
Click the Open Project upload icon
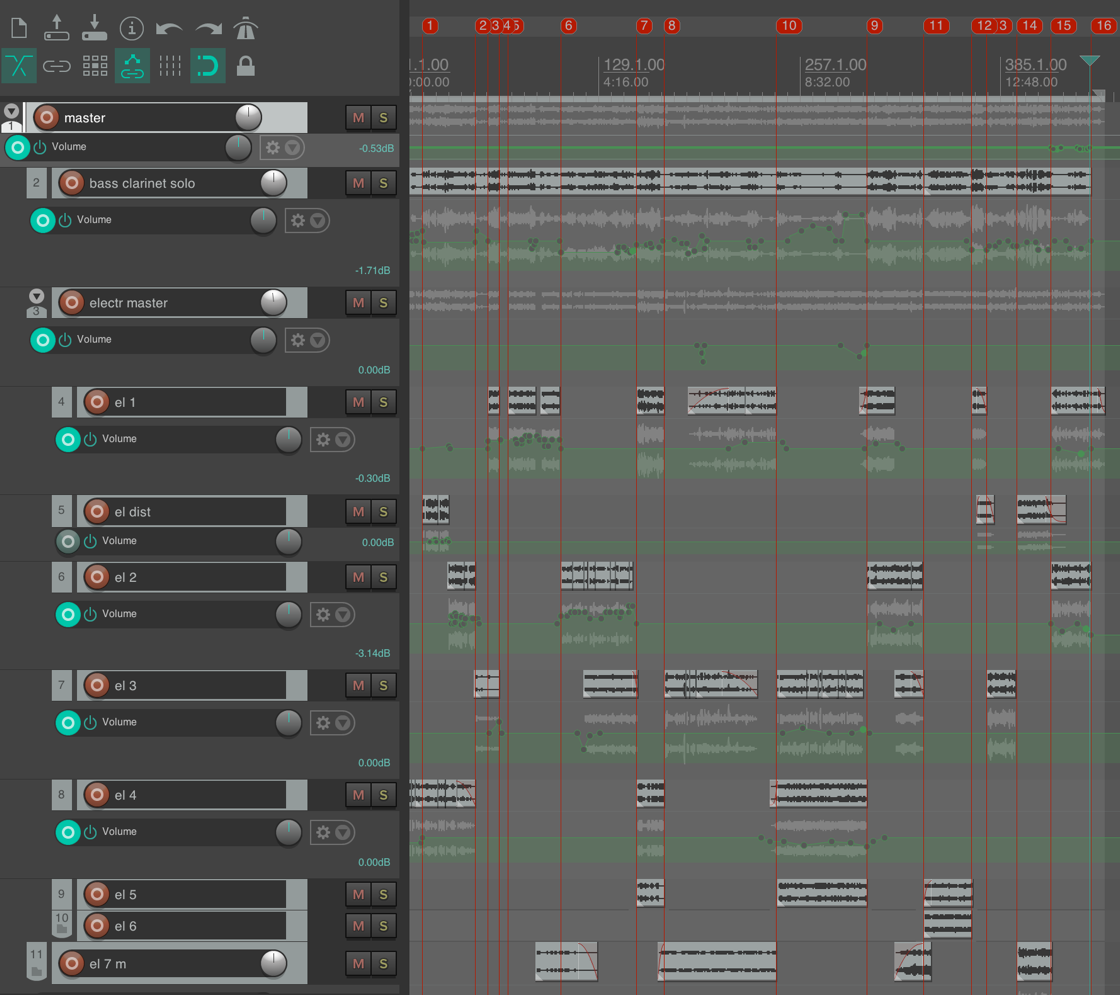(x=56, y=29)
